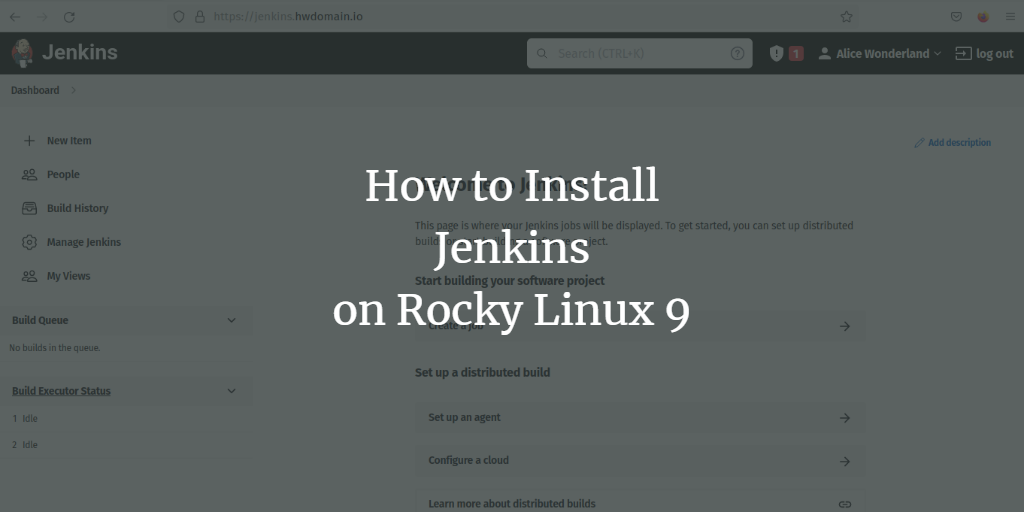
Task: Click executor 1 Idle row
Action: coord(25,419)
